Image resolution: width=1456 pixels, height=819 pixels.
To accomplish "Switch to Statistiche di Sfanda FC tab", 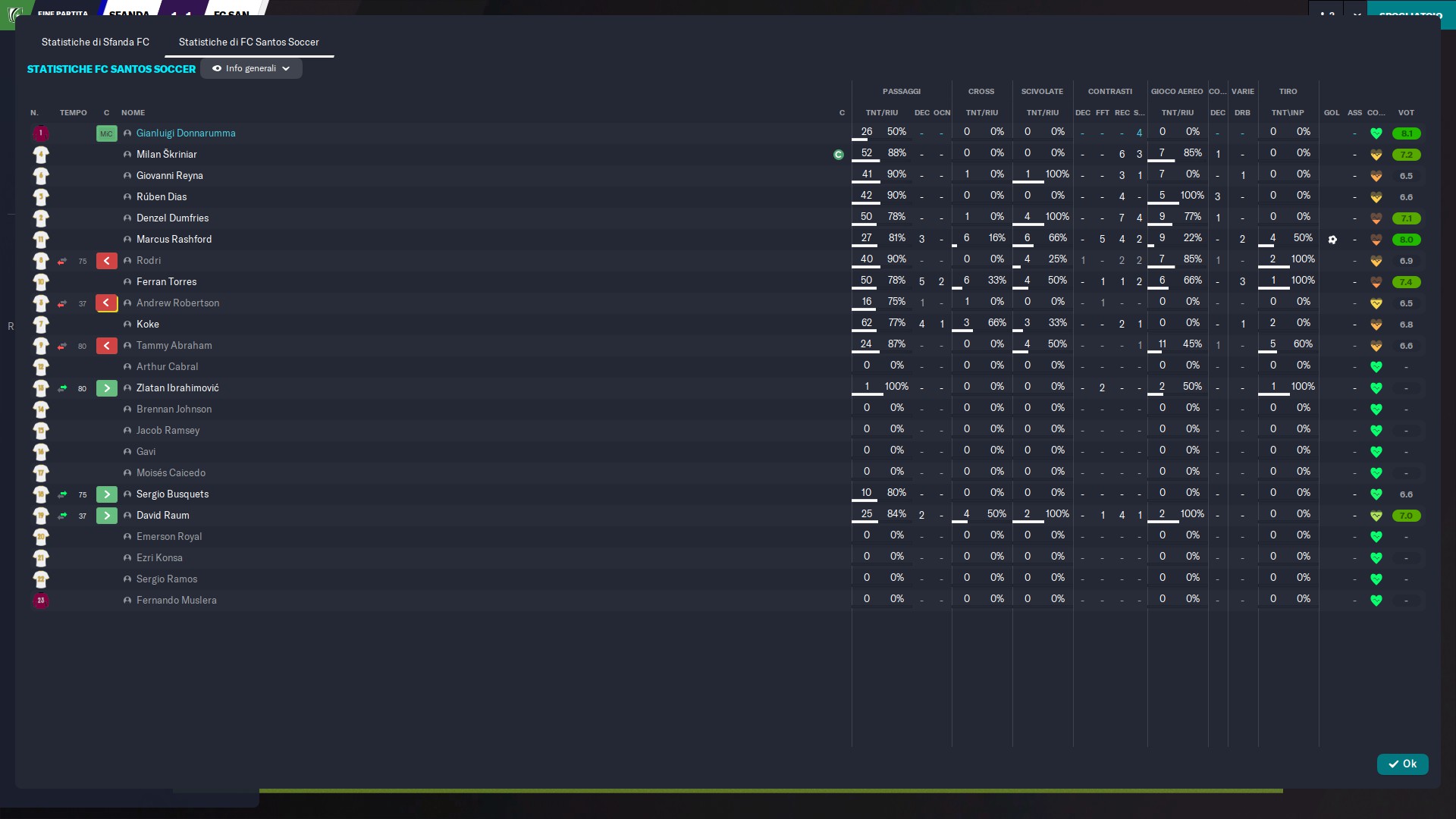I will point(96,42).
